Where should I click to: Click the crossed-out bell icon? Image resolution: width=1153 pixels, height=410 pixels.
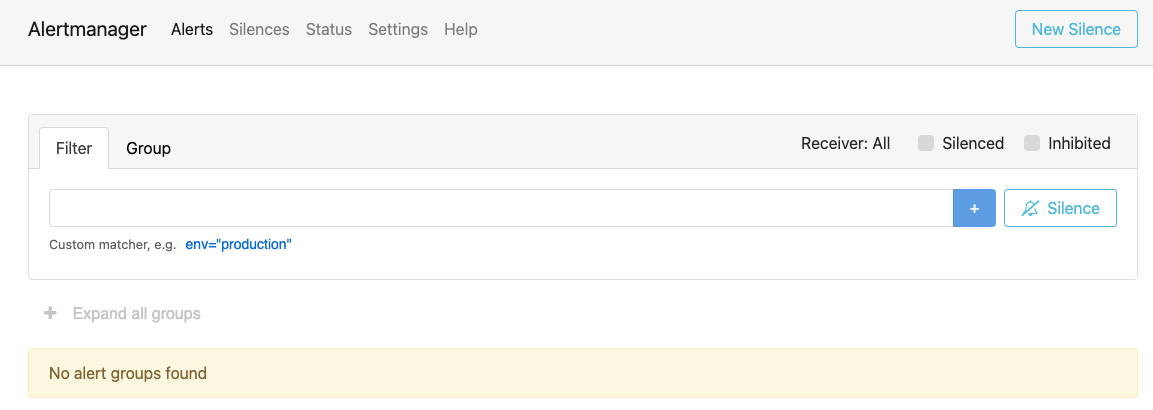[x=1030, y=208]
